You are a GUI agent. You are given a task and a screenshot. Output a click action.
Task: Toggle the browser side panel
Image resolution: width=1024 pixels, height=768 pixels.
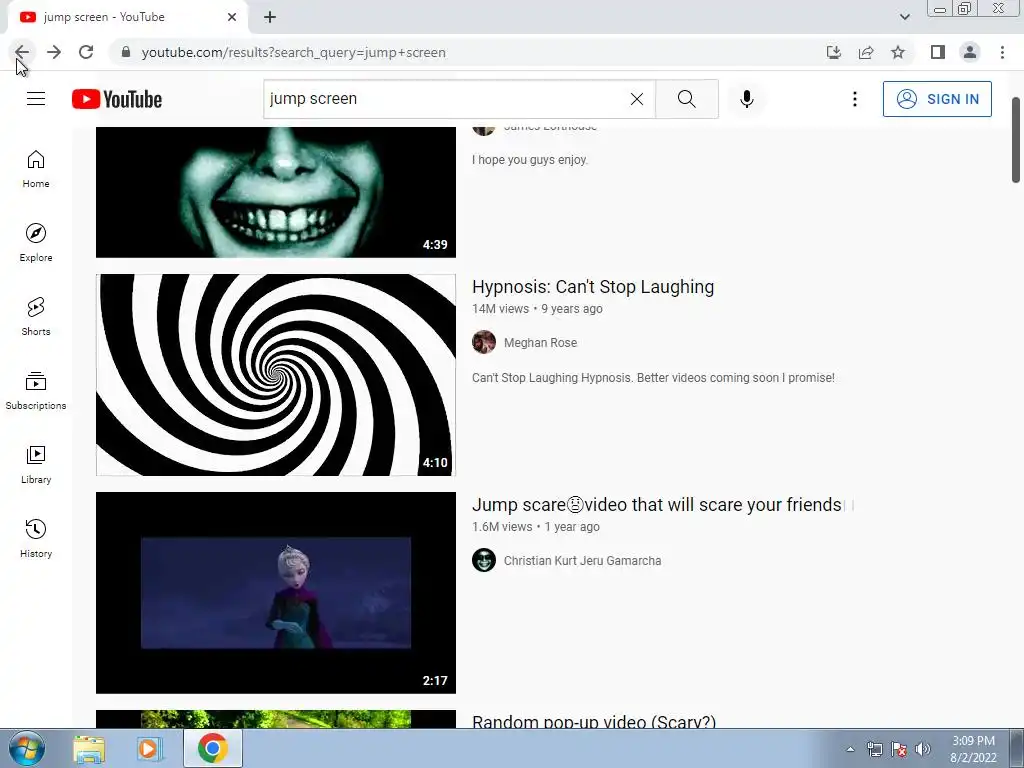click(x=938, y=52)
